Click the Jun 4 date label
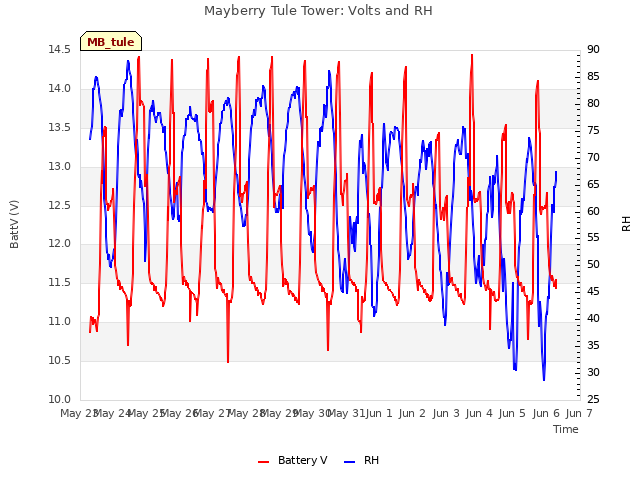Image resolution: width=640 pixels, height=480 pixels. click(x=479, y=414)
